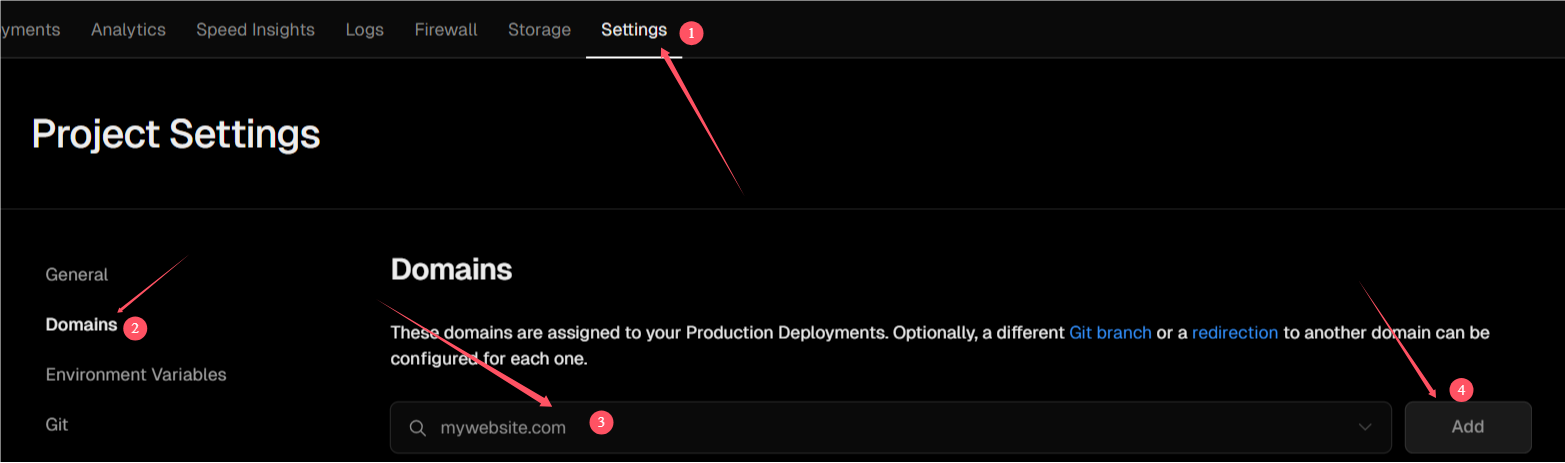The image size is (1565, 463).
Task: Click the red badge numbered 4
Action: [1461, 390]
